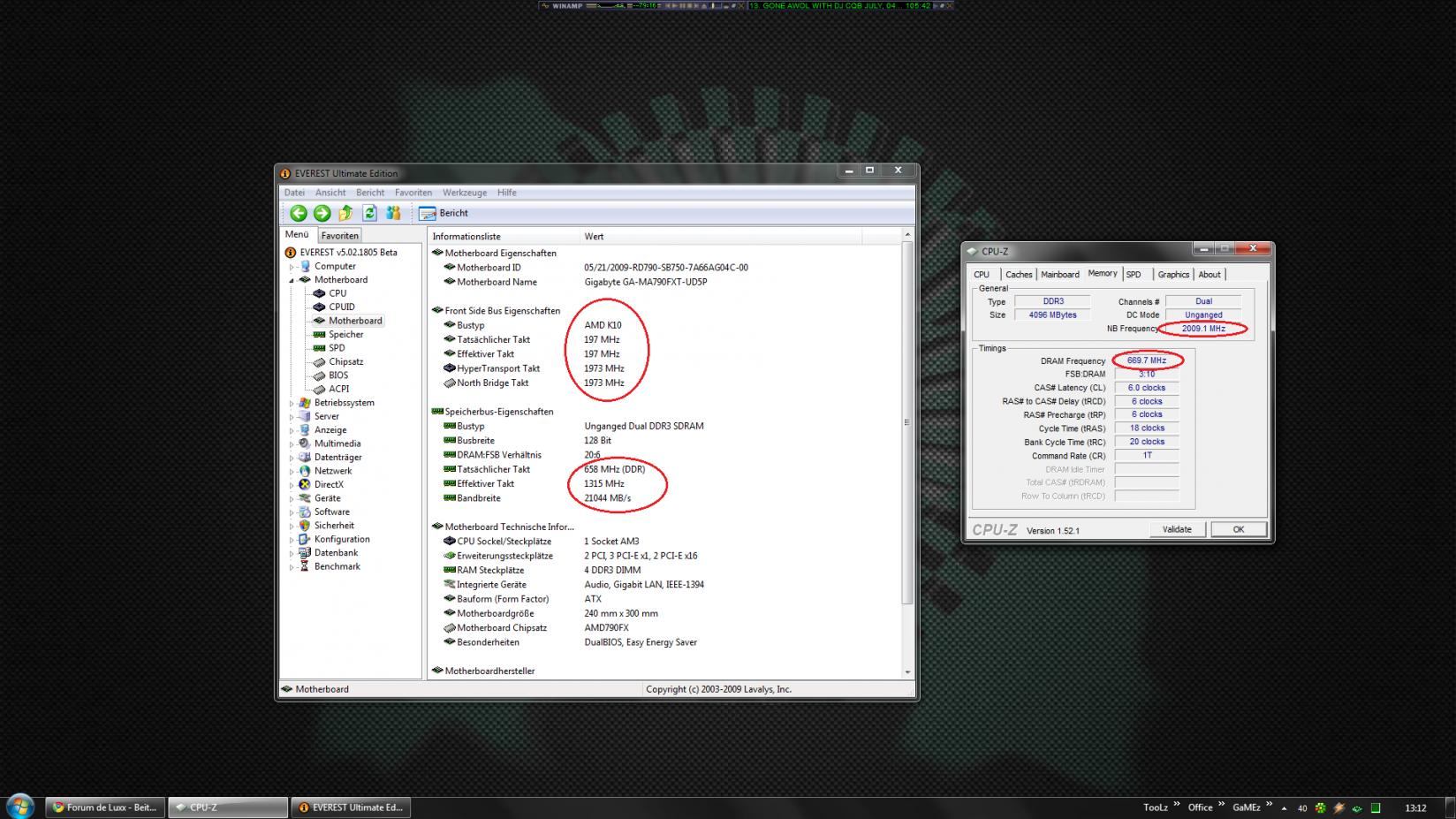Expand the Datenträger tree node
Viewport: 1456px width, 819px height.
point(292,458)
